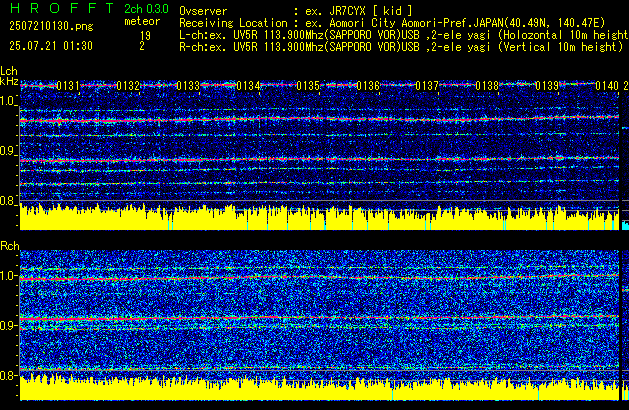Click time marker 0134
Screen dimensions: 629x410
coord(248,85)
